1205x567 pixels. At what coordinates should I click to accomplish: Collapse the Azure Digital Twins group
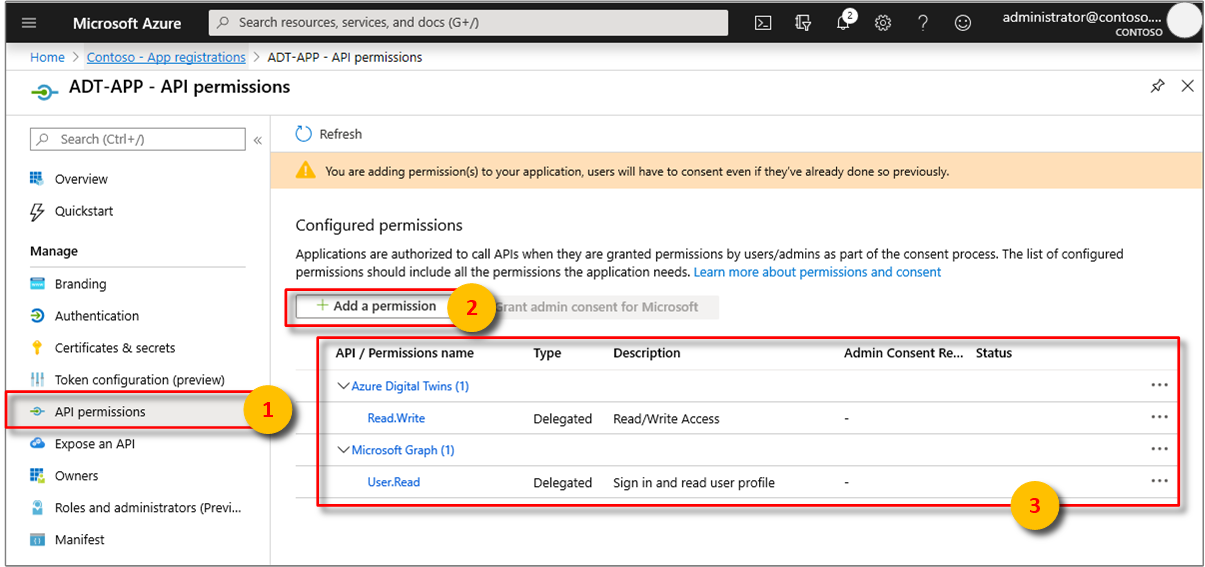tap(344, 386)
